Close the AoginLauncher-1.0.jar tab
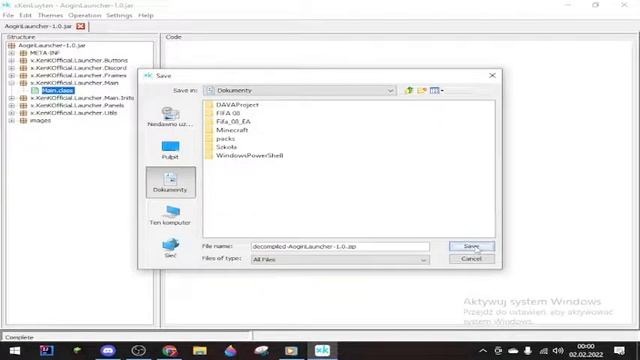The width and height of the screenshot is (640, 360). [80, 26]
